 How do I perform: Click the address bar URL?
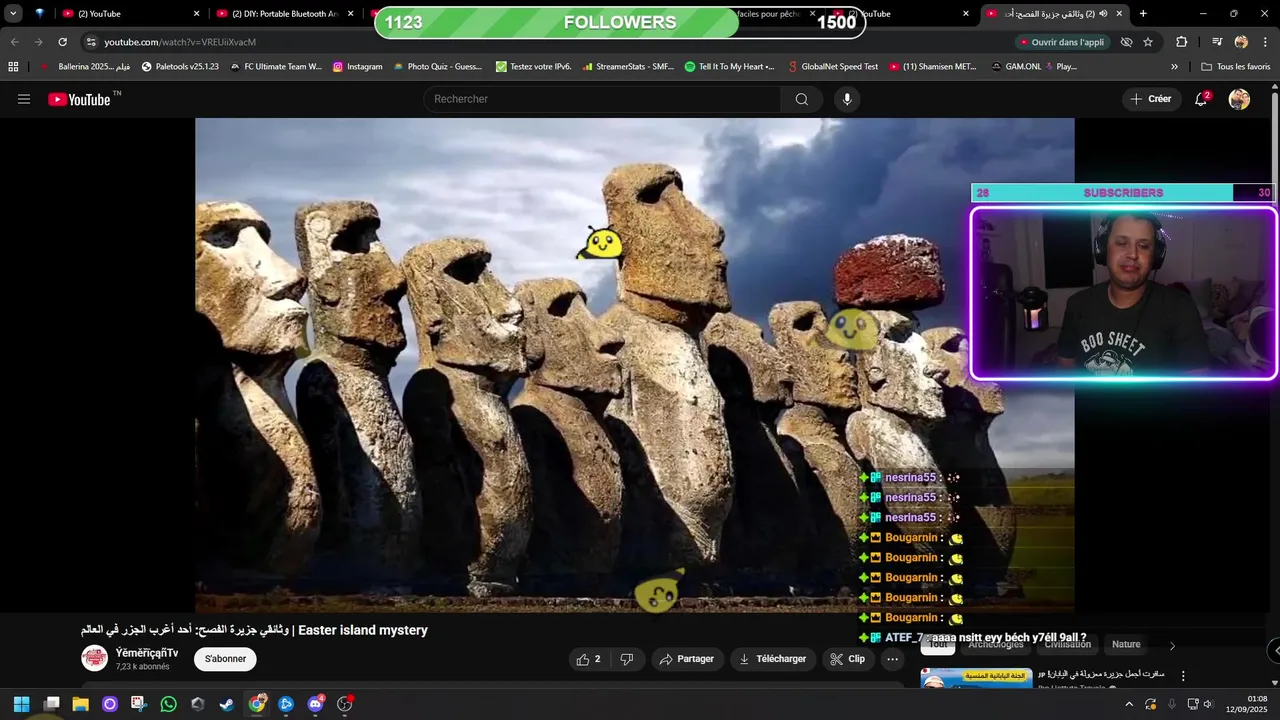[180, 42]
